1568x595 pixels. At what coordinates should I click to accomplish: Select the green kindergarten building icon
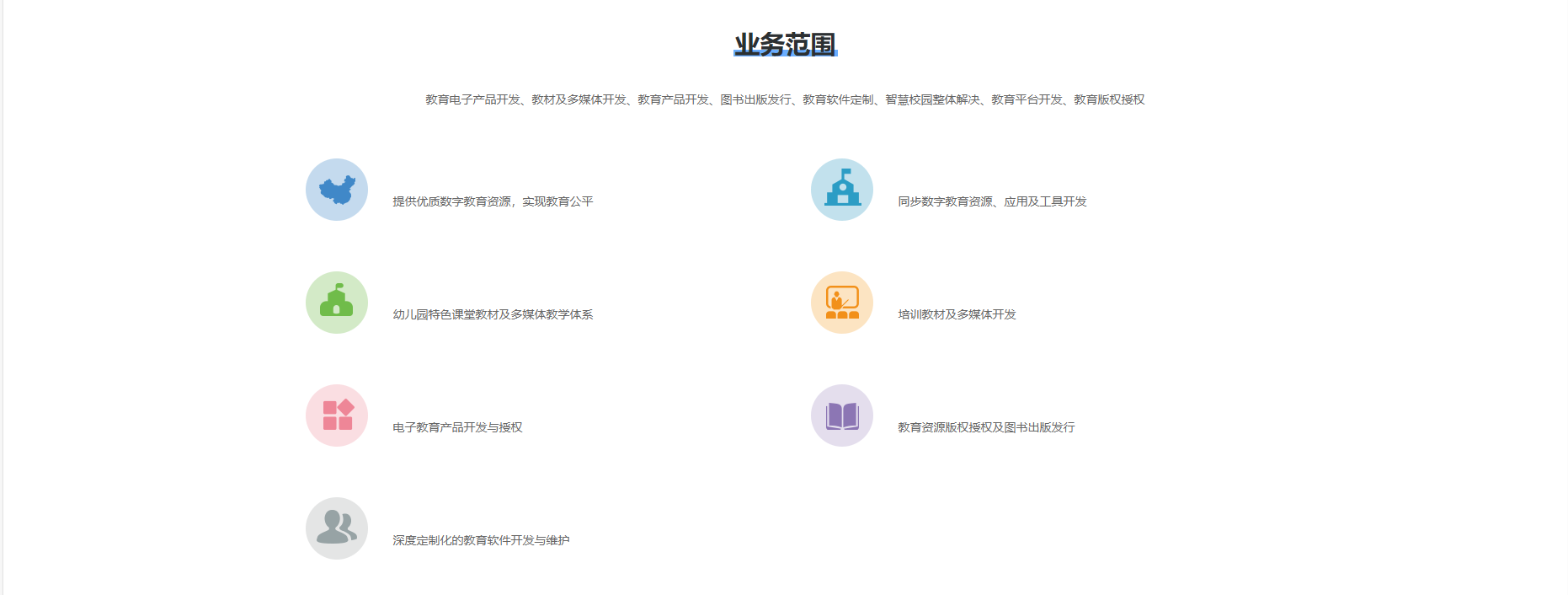pos(337,303)
